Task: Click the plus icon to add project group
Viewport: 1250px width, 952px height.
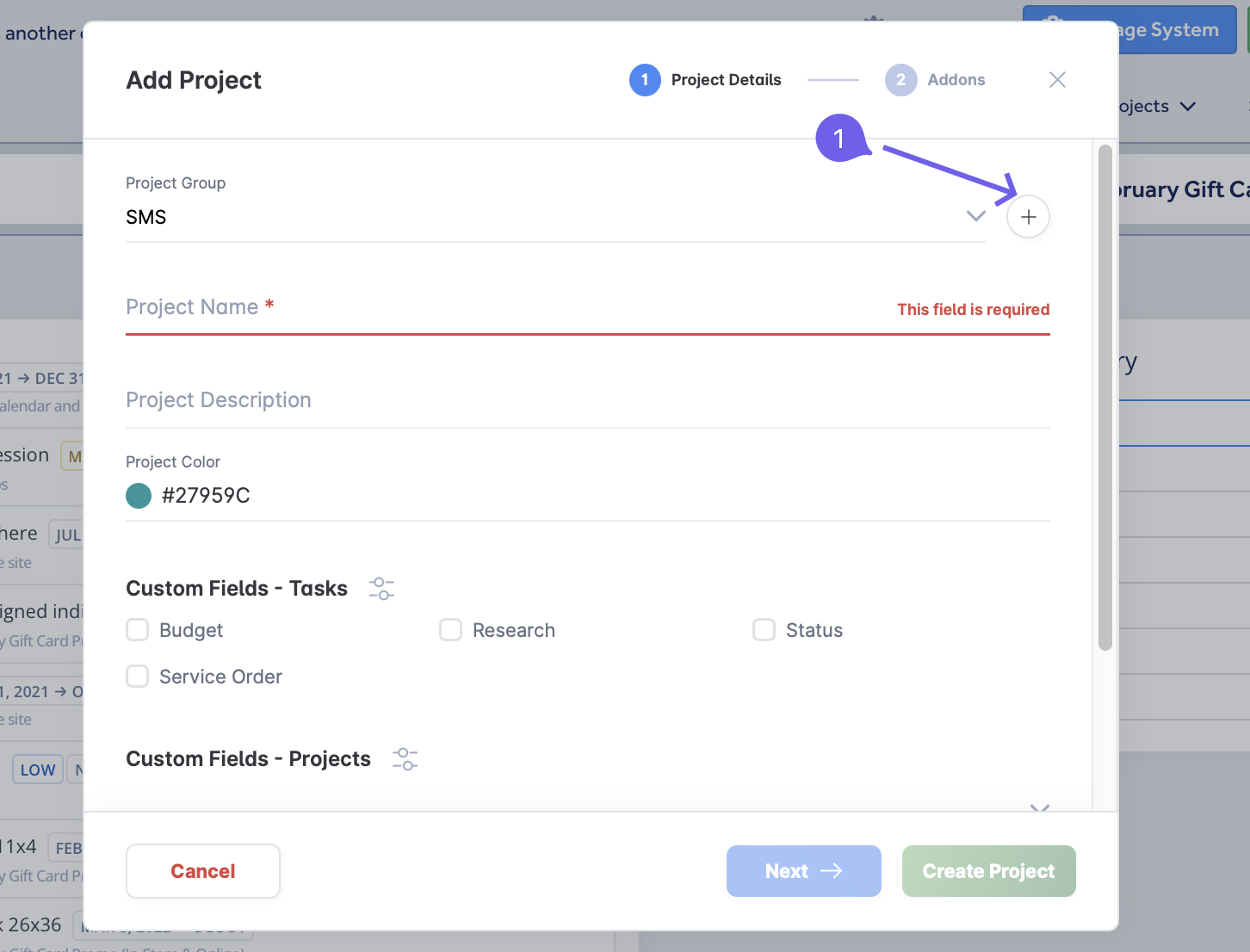Action: (x=1028, y=217)
